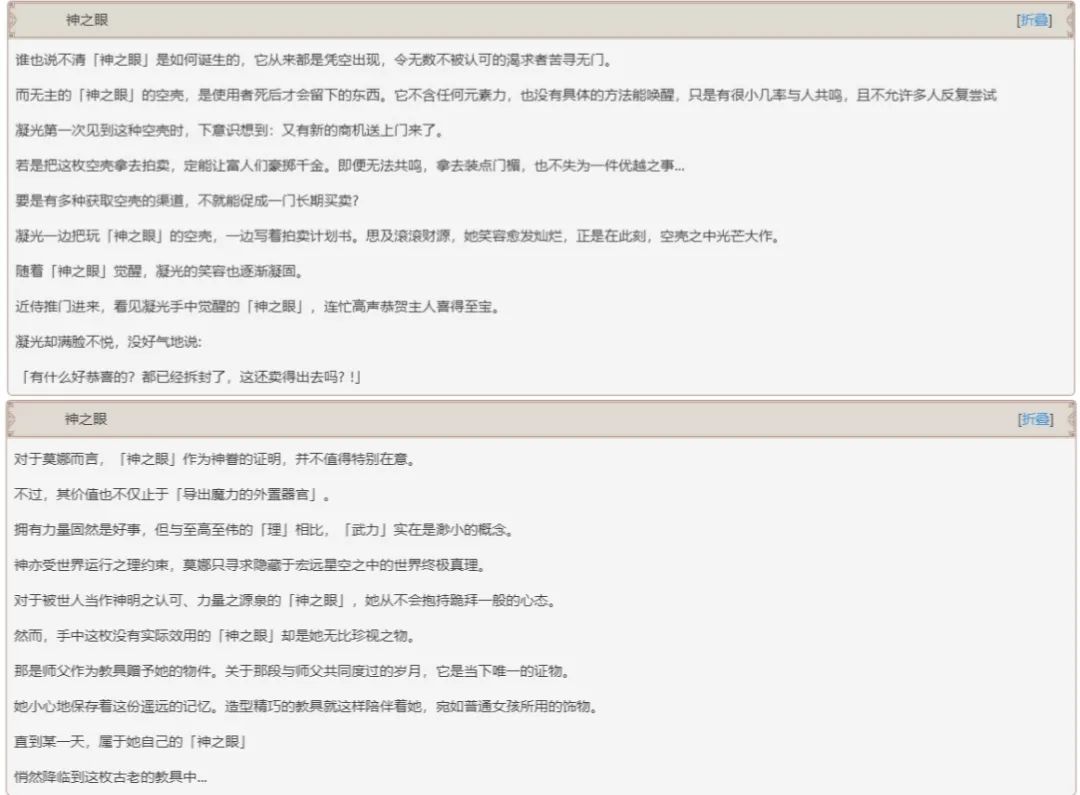
Task: Click the line 随着「神之眼」觉醒，凝光的笑容也逐渐凝固
Action: tap(159, 271)
